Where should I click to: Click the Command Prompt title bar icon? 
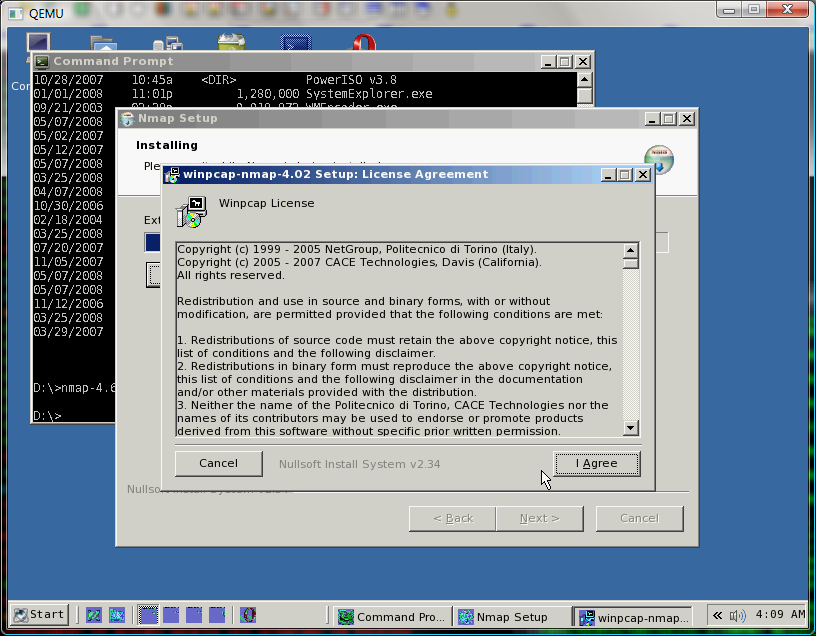42,61
